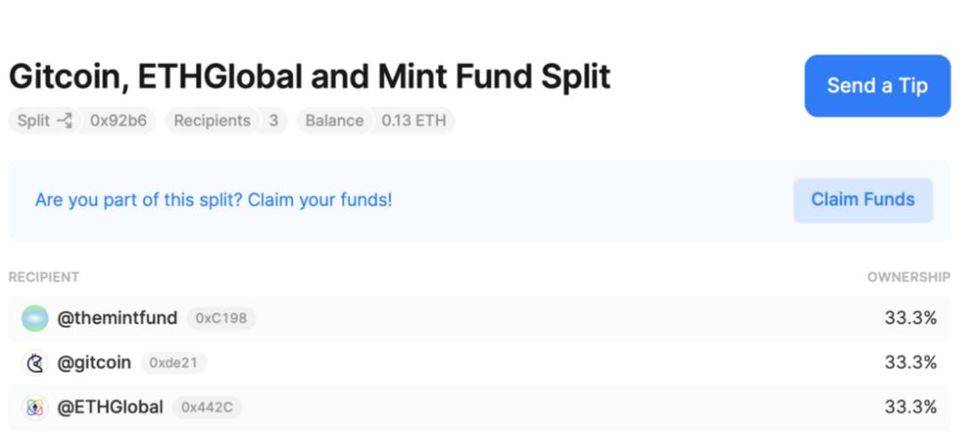Claim Funds from the split
The height and width of the screenshot is (446, 960).
tap(863, 200)
